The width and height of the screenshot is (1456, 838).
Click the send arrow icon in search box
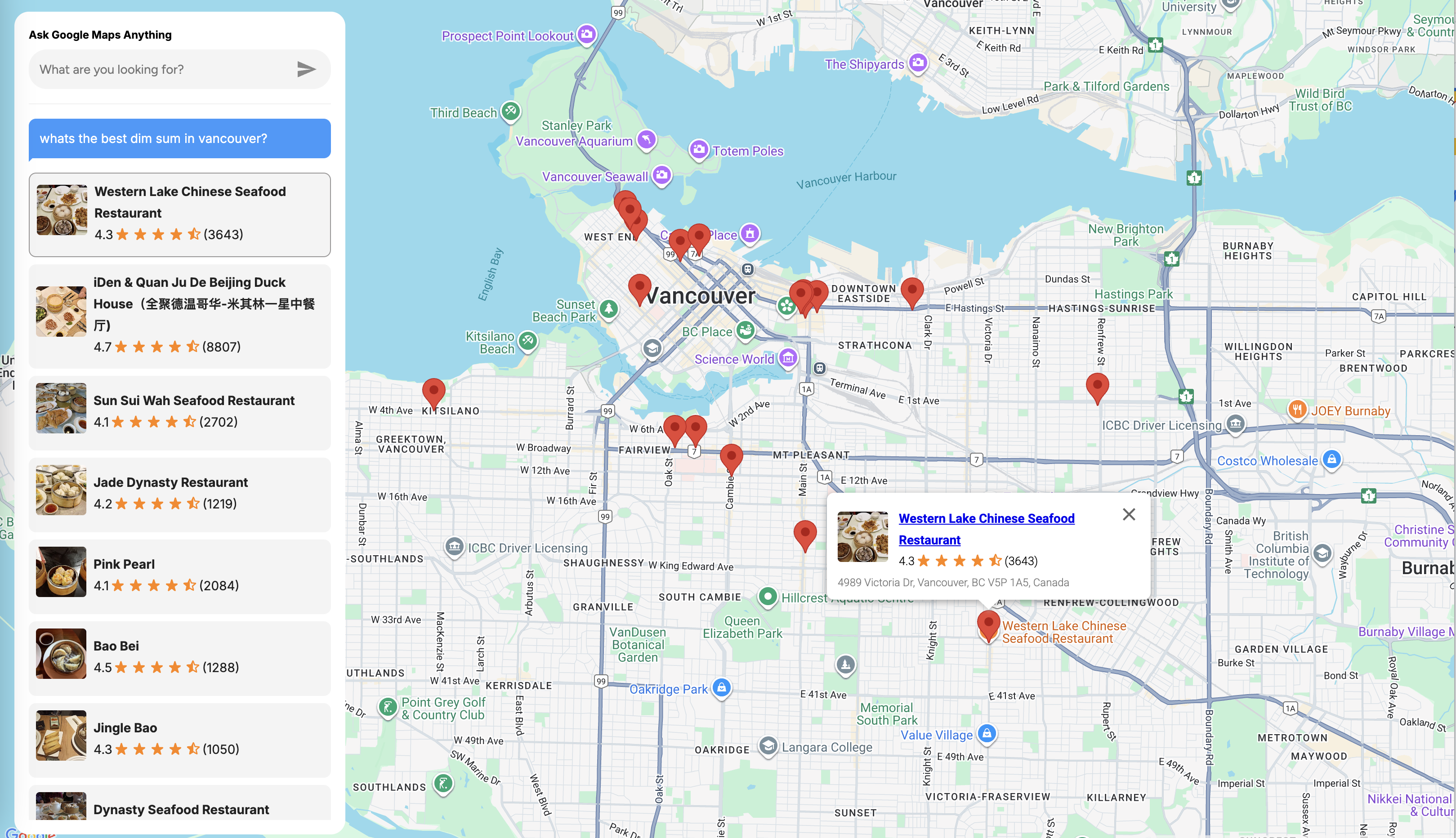point(306,69)
